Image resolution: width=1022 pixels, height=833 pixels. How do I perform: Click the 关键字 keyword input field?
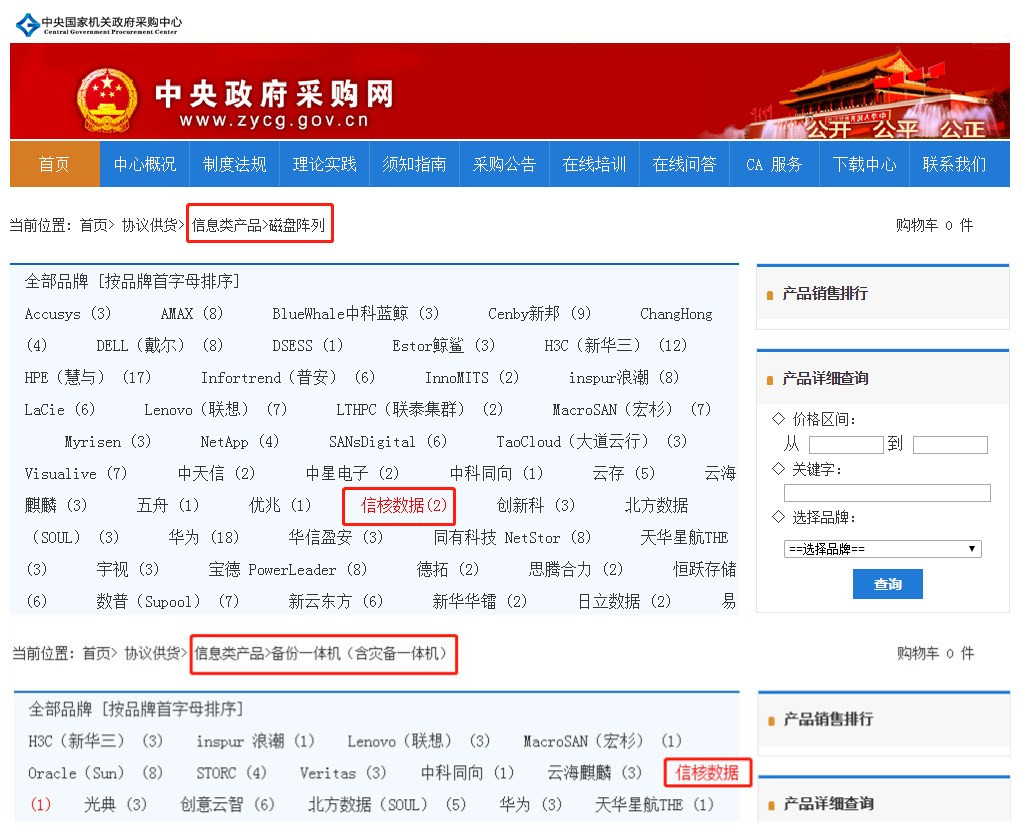click(x=887, y=493)
